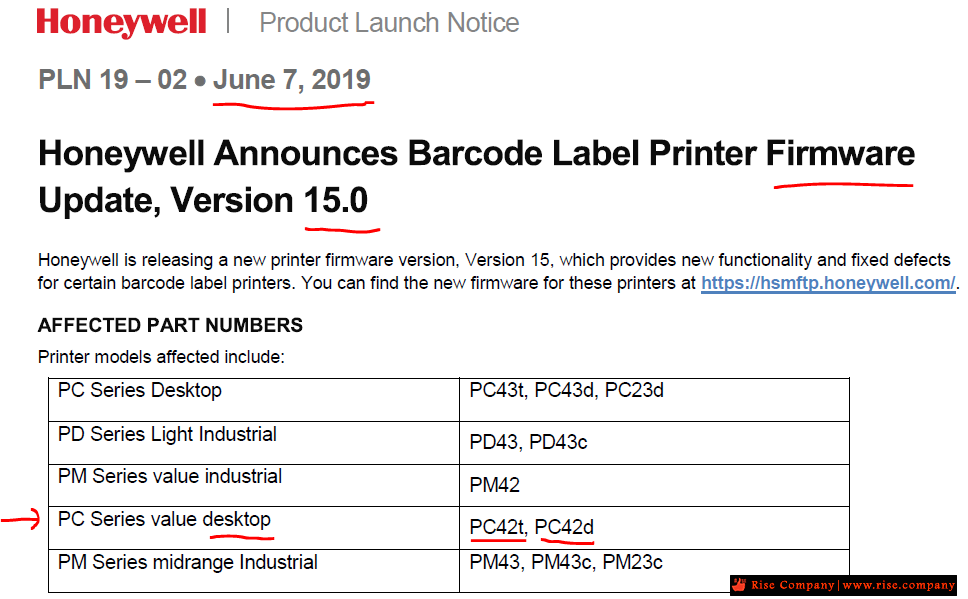The height and width of the screenshot is (599, 968).
Task: Select the PM42 table cell
Action: [x=654, y=486]
